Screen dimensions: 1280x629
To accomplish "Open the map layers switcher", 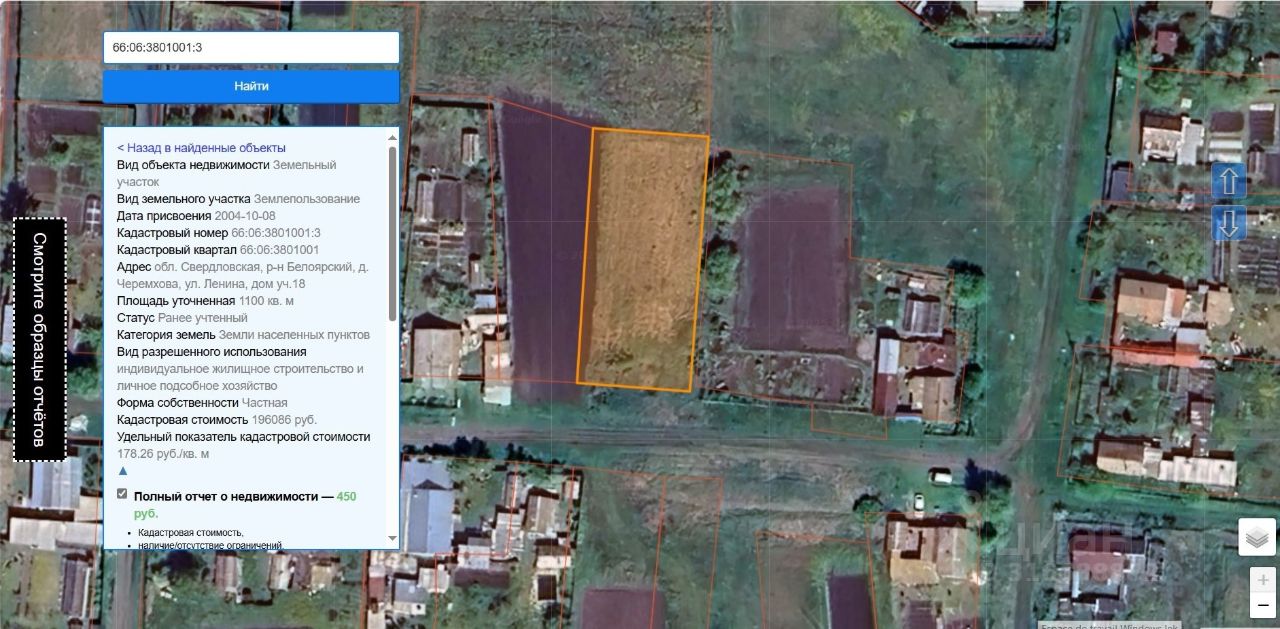I will 1257,537.
